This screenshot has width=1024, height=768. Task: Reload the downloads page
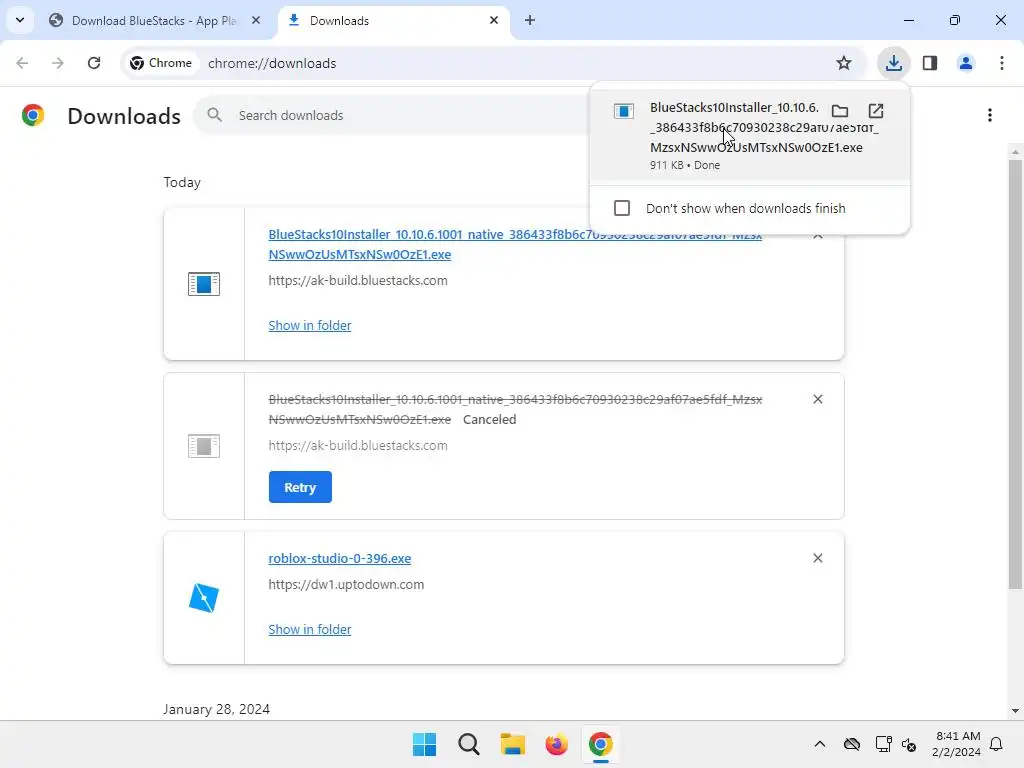tap(94, 63)
